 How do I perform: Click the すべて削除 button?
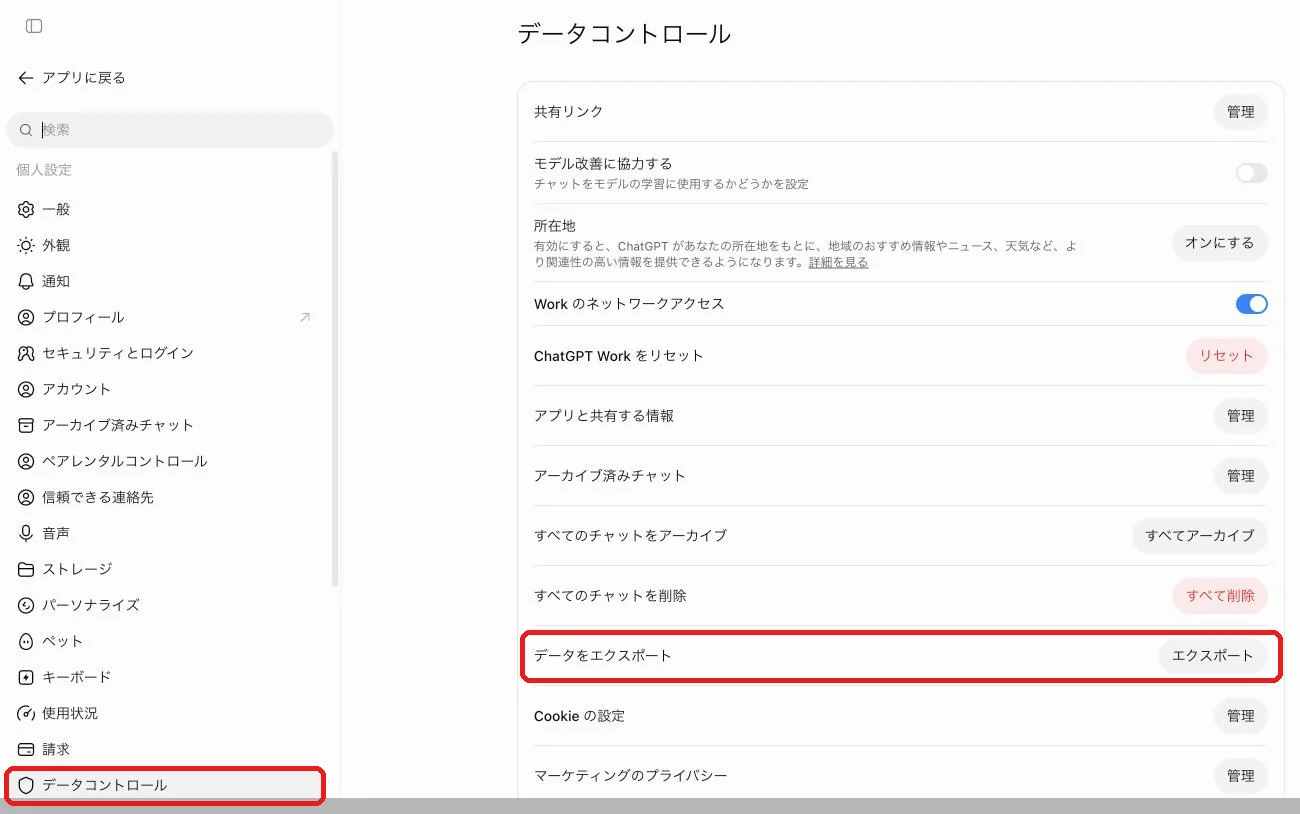point(1220,596)
